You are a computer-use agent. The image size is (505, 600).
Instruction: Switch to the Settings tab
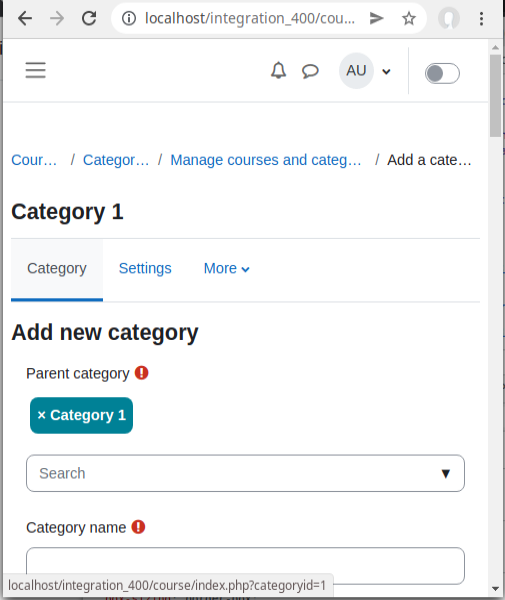click(145, 269)
